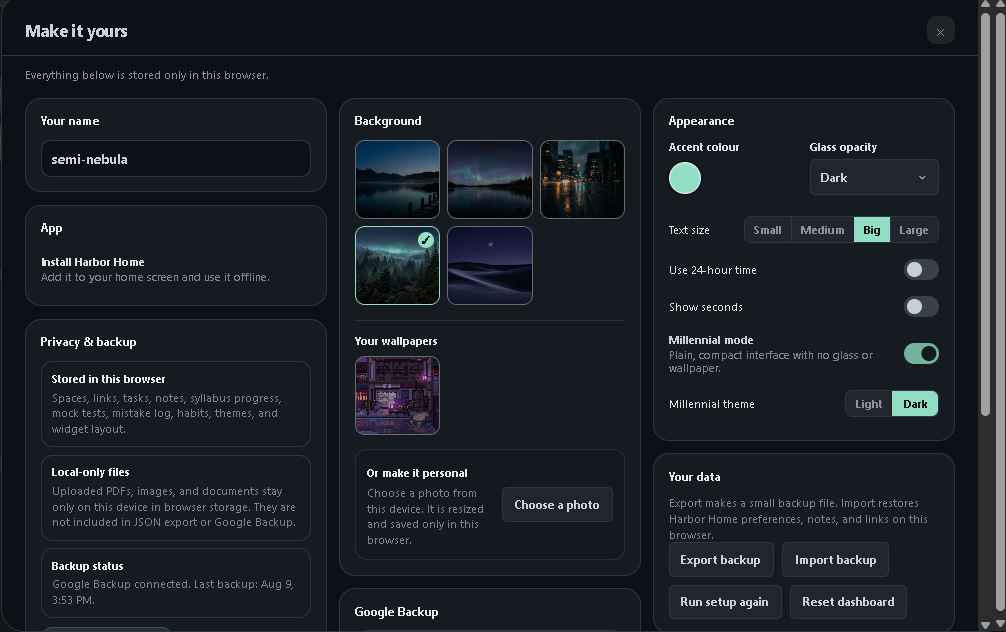Set text size to Large
1006x632 pixels.
point(914,230)
